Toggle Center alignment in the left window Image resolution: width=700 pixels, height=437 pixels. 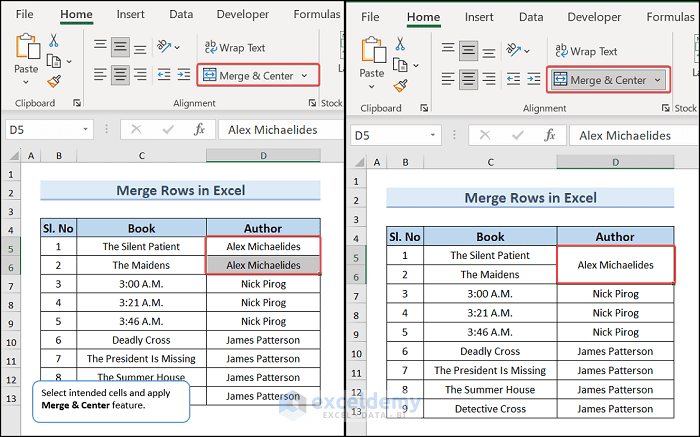[120, 74]
